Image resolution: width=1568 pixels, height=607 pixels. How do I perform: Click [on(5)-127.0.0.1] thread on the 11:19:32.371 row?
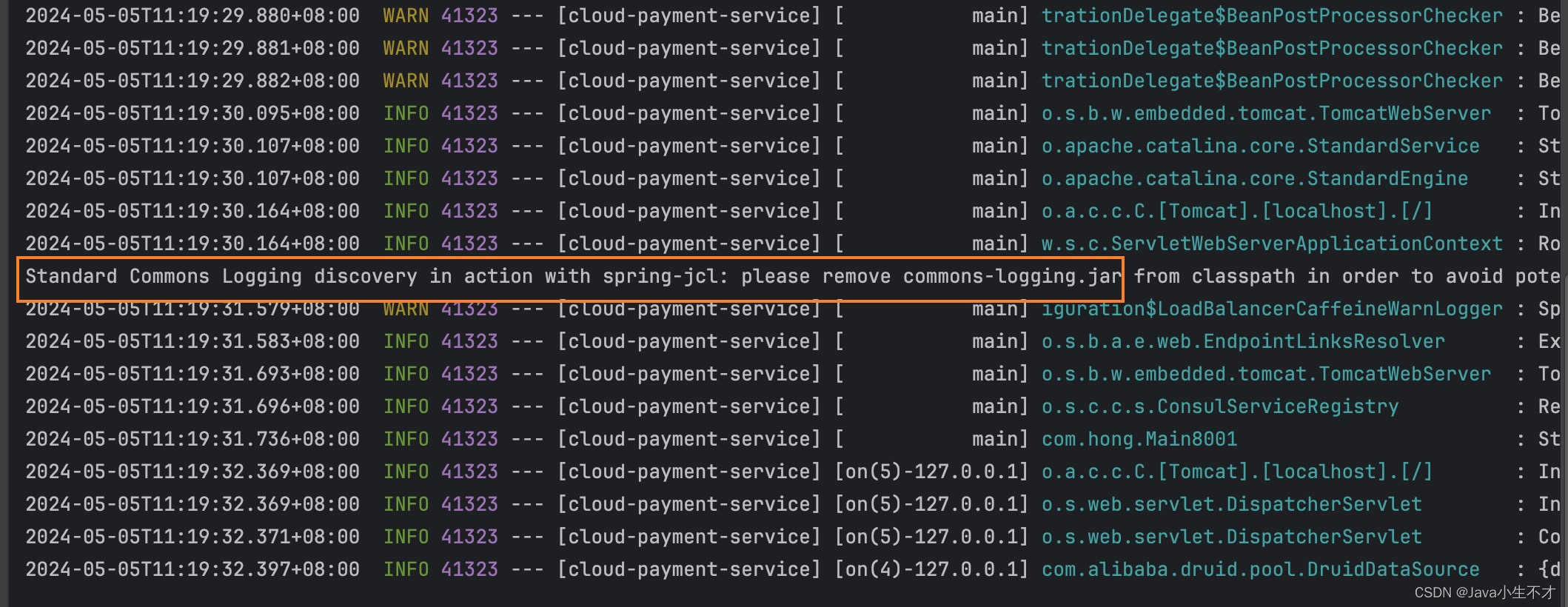(x=931, y=537)
